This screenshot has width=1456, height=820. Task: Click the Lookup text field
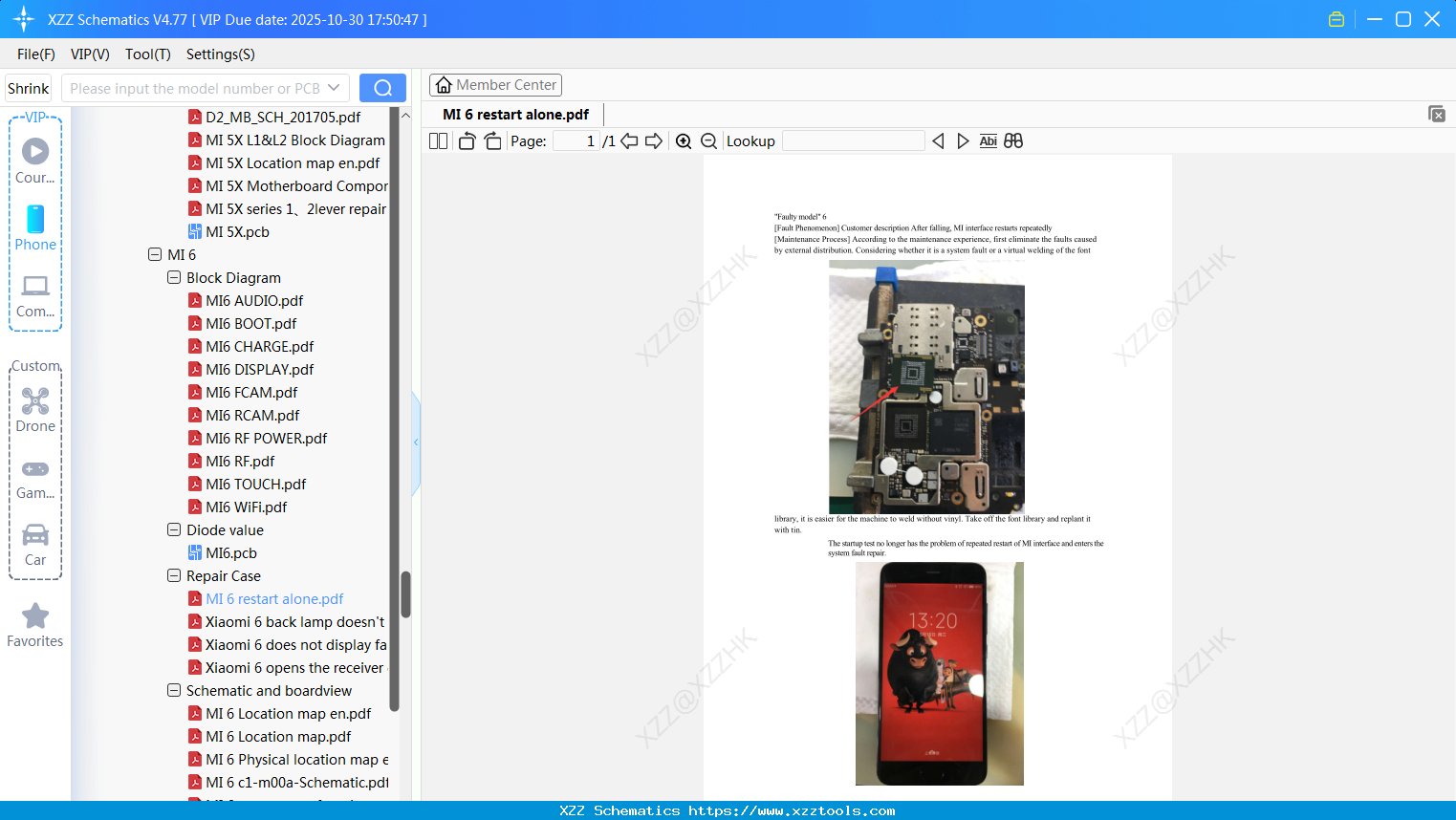point(854,141)
